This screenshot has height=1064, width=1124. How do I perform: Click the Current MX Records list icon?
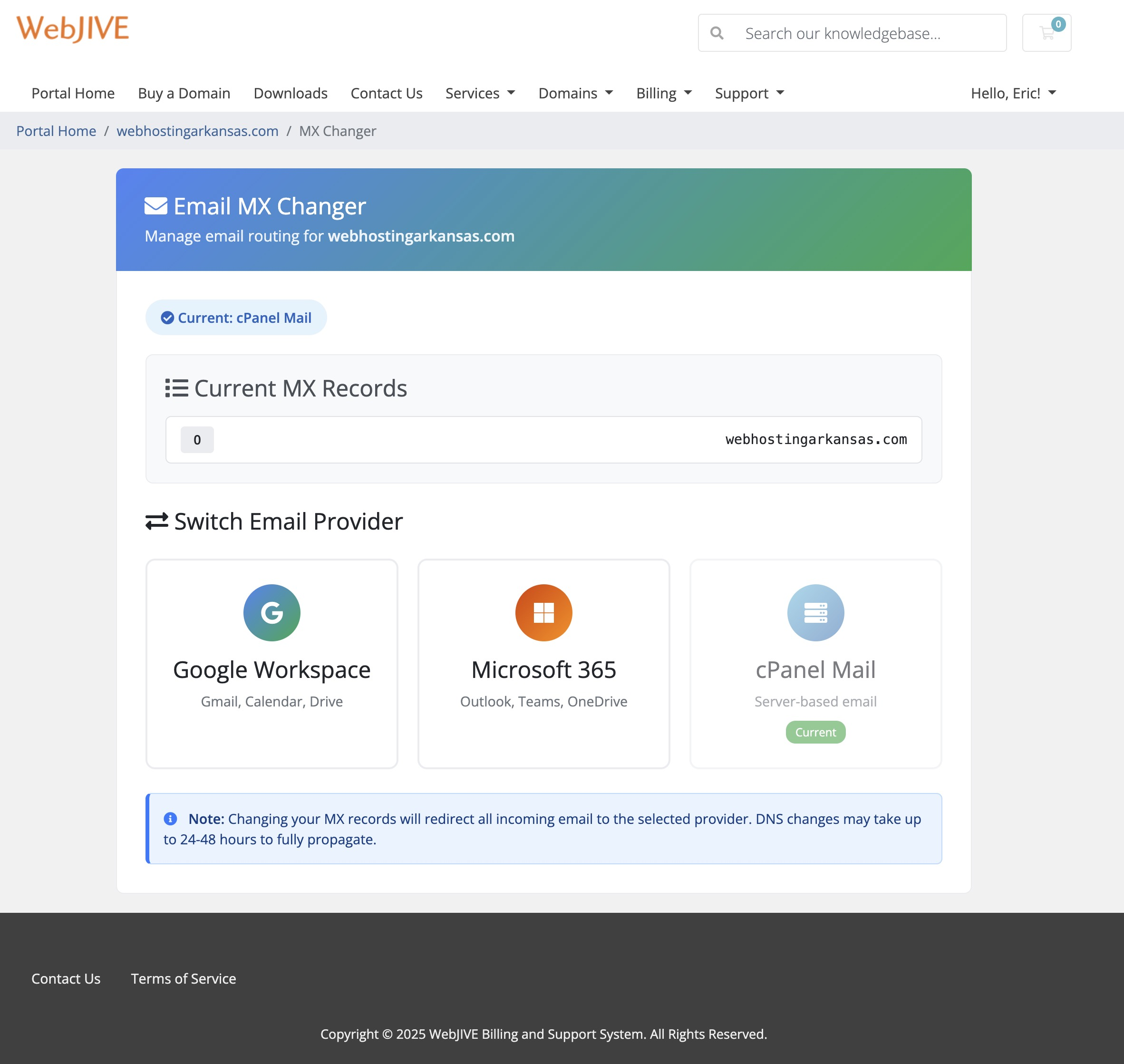click(x=176, y=388)
